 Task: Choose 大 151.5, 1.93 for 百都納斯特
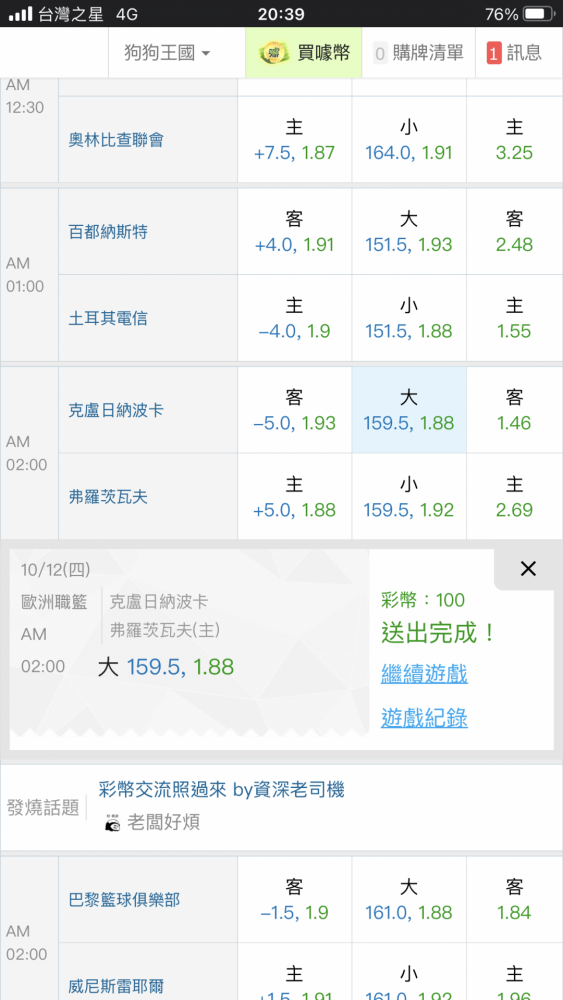tap(409, 232)
